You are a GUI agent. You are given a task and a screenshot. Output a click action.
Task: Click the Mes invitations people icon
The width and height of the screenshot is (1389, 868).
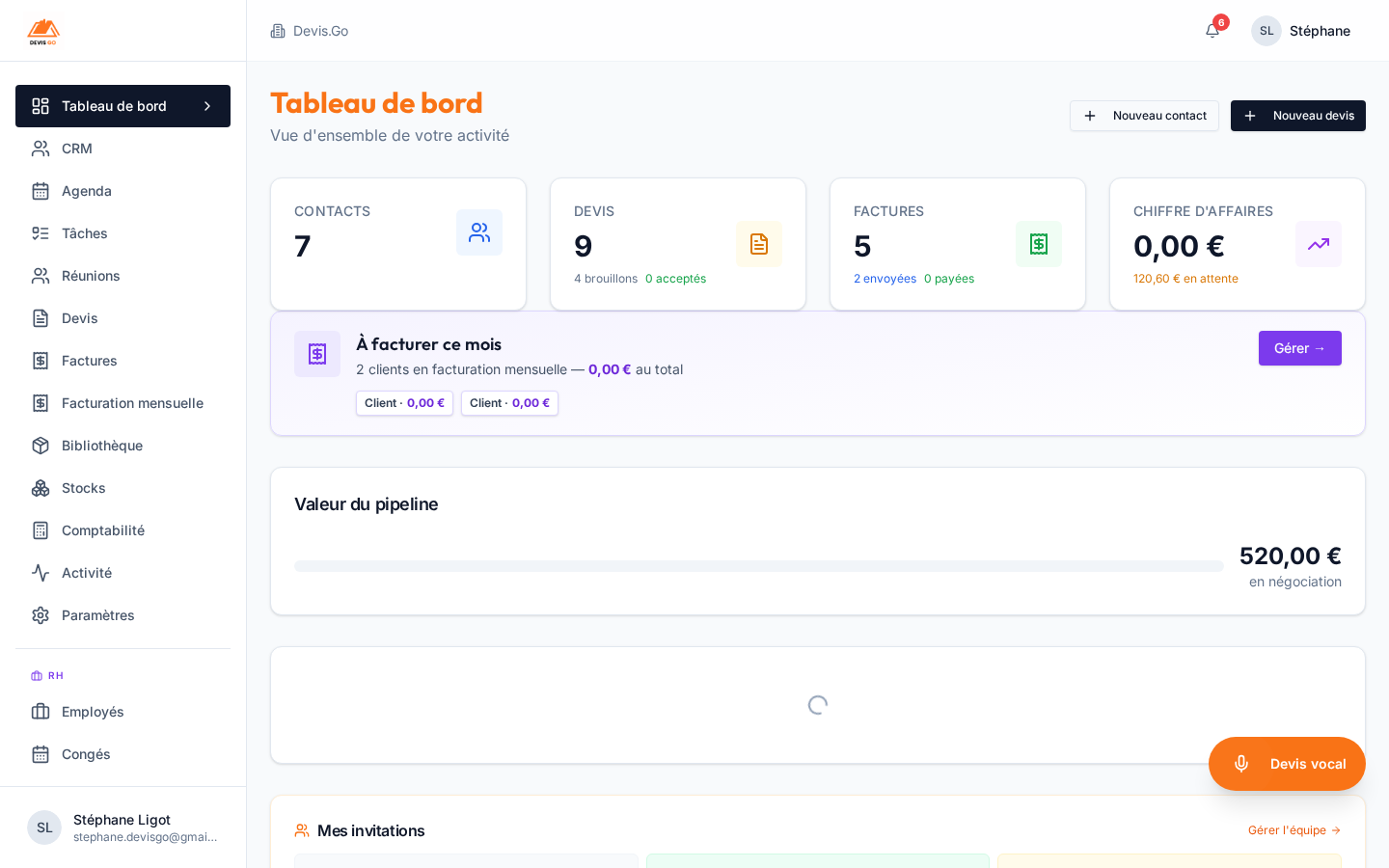click(x=302, y=830)
